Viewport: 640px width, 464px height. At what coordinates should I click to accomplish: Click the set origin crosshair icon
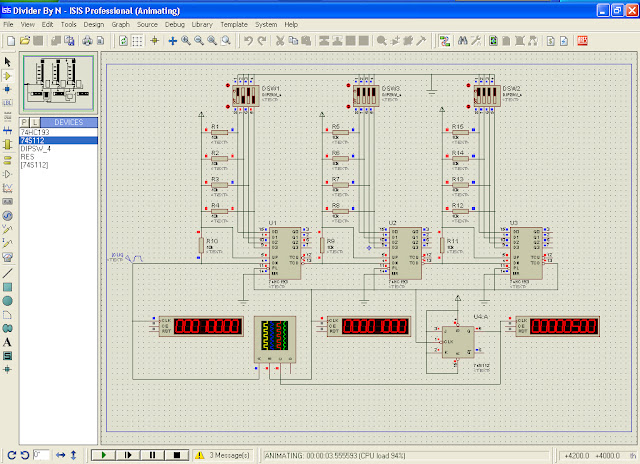pyautogui.click(x=155, y=41)
